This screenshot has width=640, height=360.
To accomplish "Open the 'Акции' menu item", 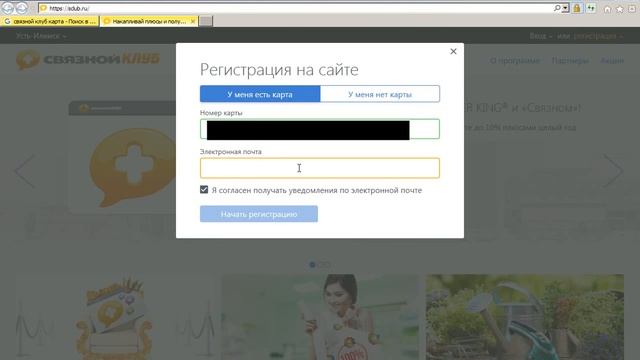I will coord(612,60).
